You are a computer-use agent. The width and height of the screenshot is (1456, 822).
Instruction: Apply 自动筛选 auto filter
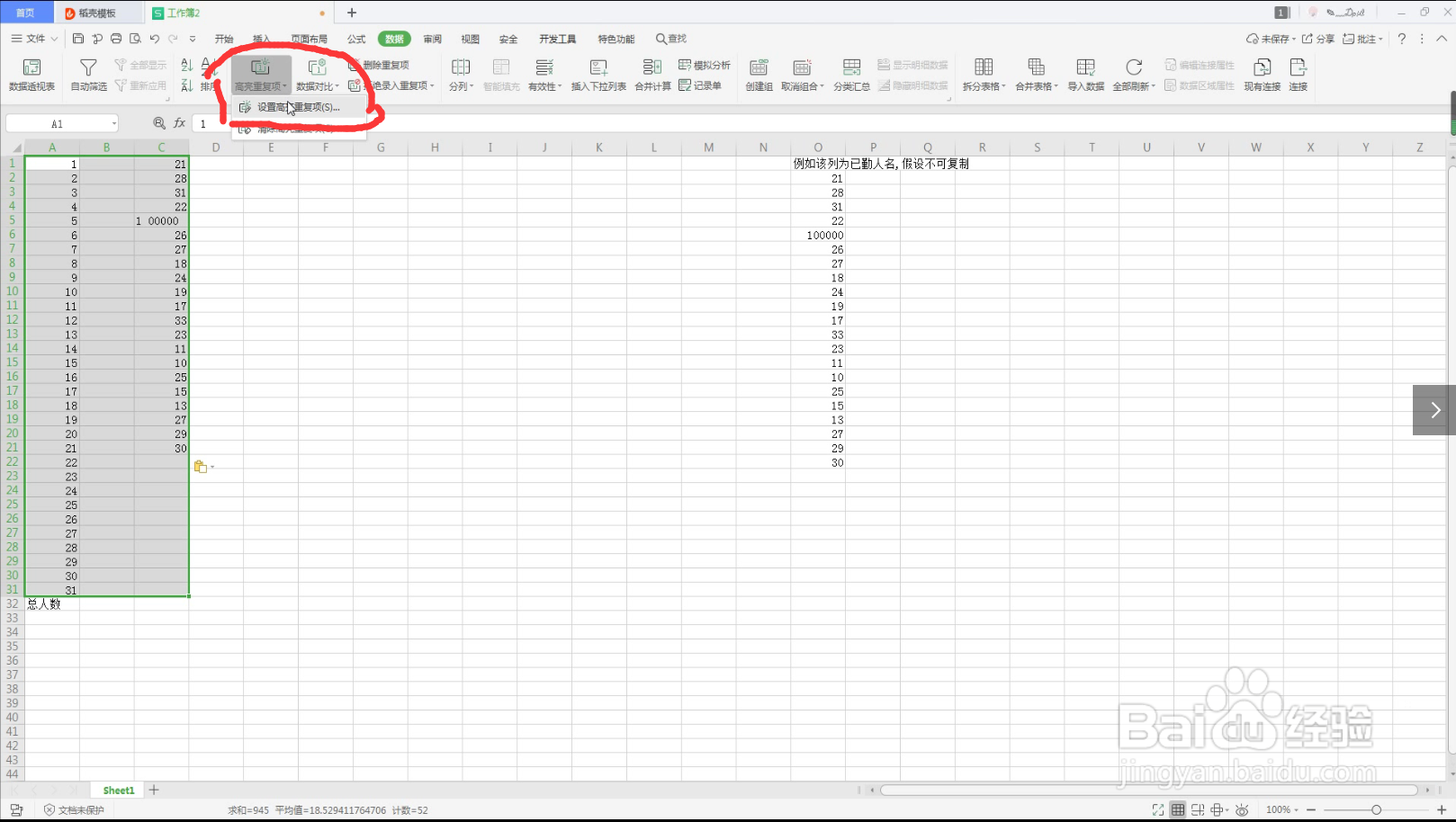point(88,75)
